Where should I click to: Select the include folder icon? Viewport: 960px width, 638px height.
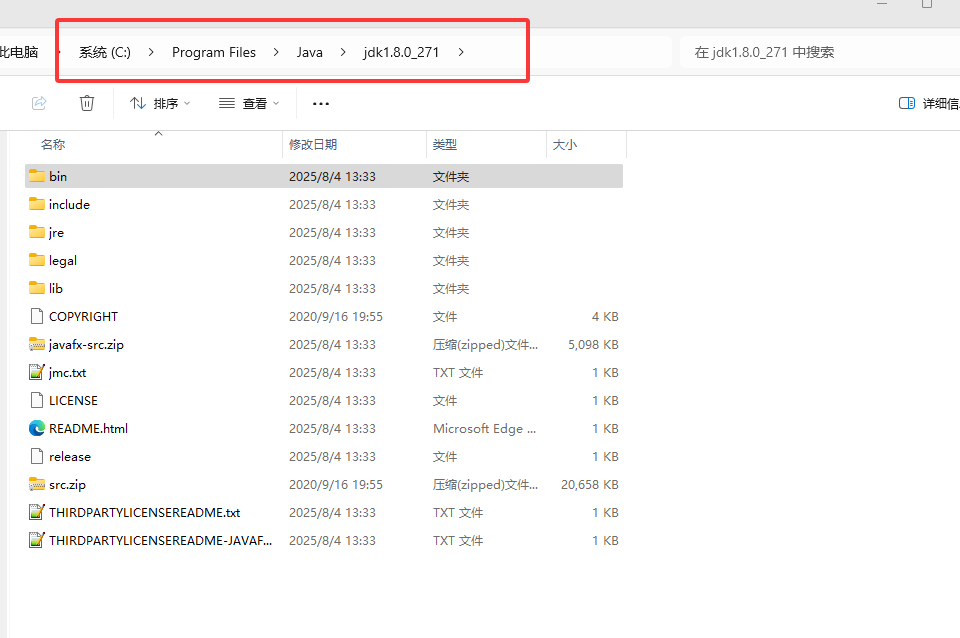[37, 205]
